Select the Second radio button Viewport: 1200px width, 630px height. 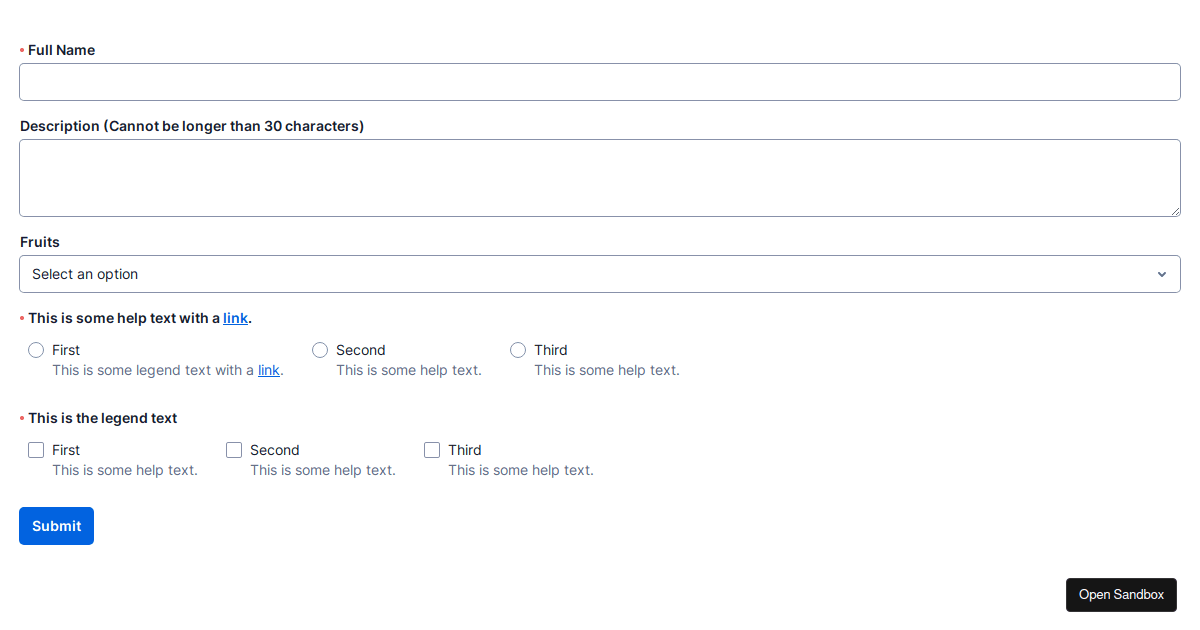320,350
